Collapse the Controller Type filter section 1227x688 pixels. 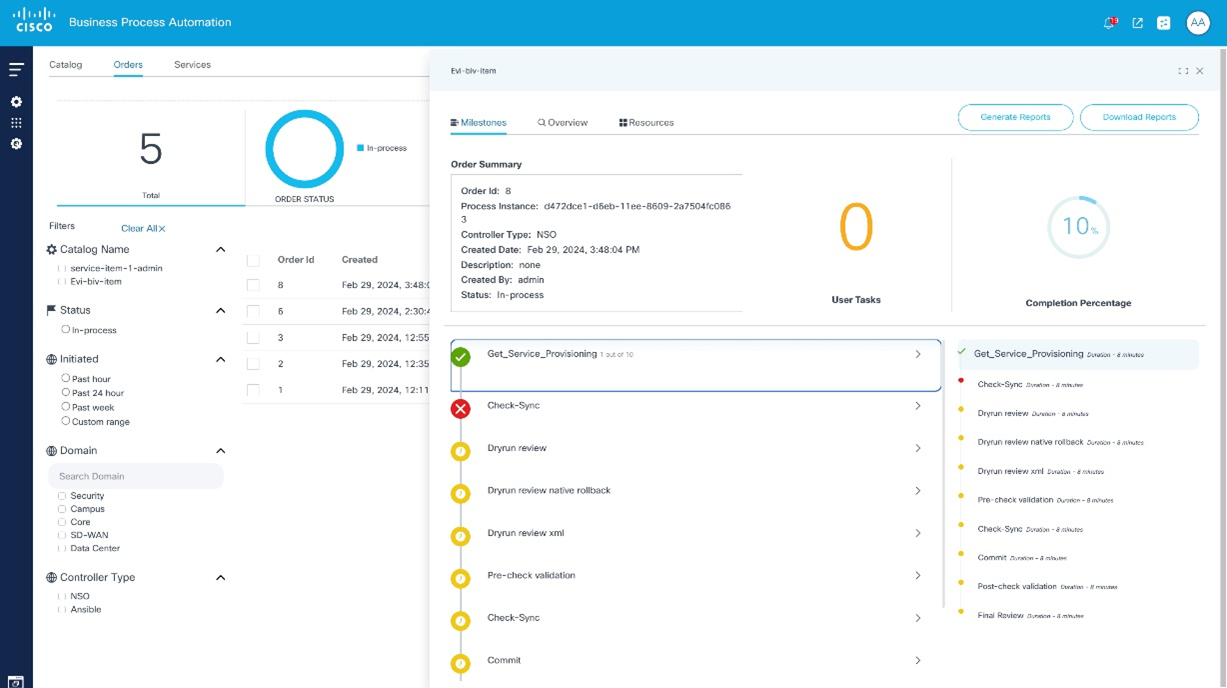pyautogui.click(x=220, y=578)
